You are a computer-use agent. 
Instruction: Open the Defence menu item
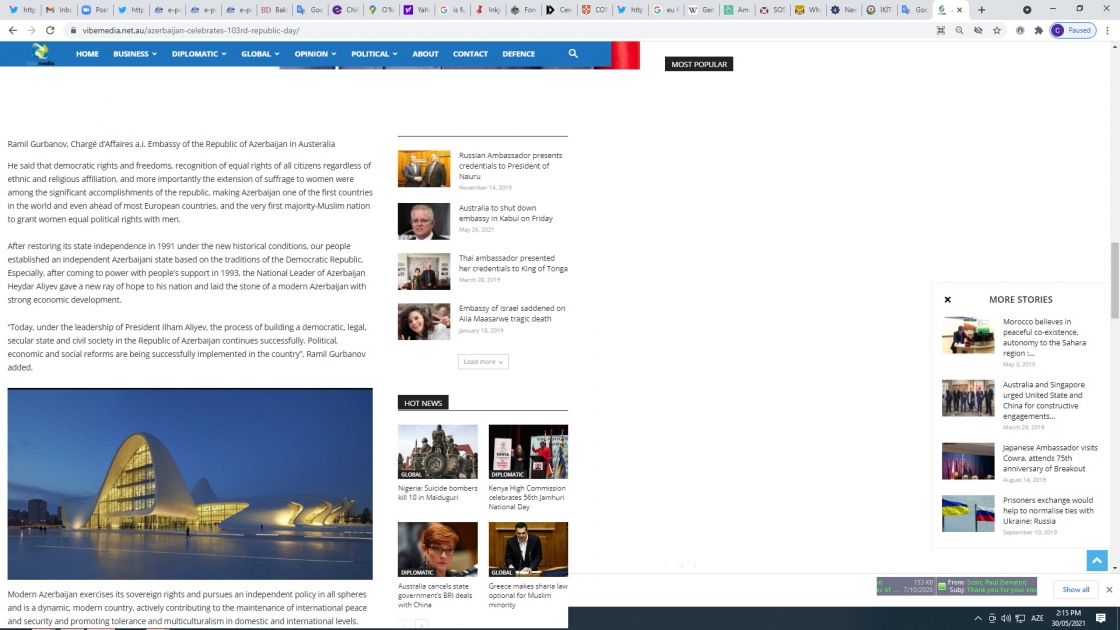[519, 54]
